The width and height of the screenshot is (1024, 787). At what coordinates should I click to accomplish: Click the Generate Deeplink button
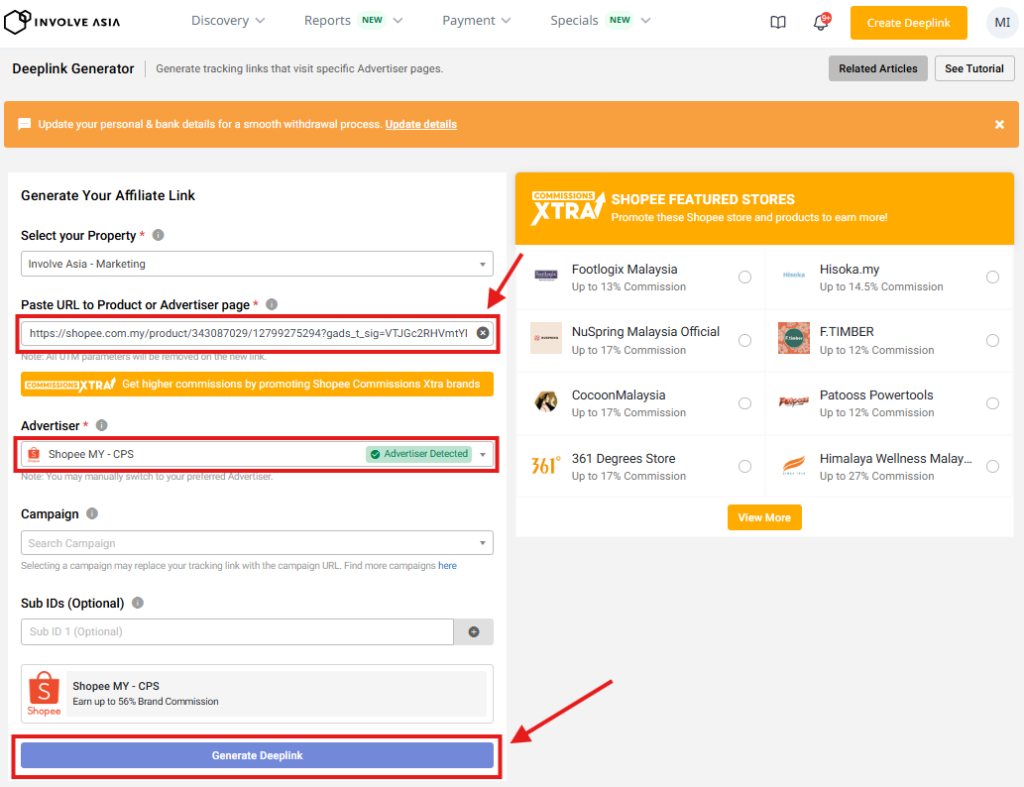257,756
